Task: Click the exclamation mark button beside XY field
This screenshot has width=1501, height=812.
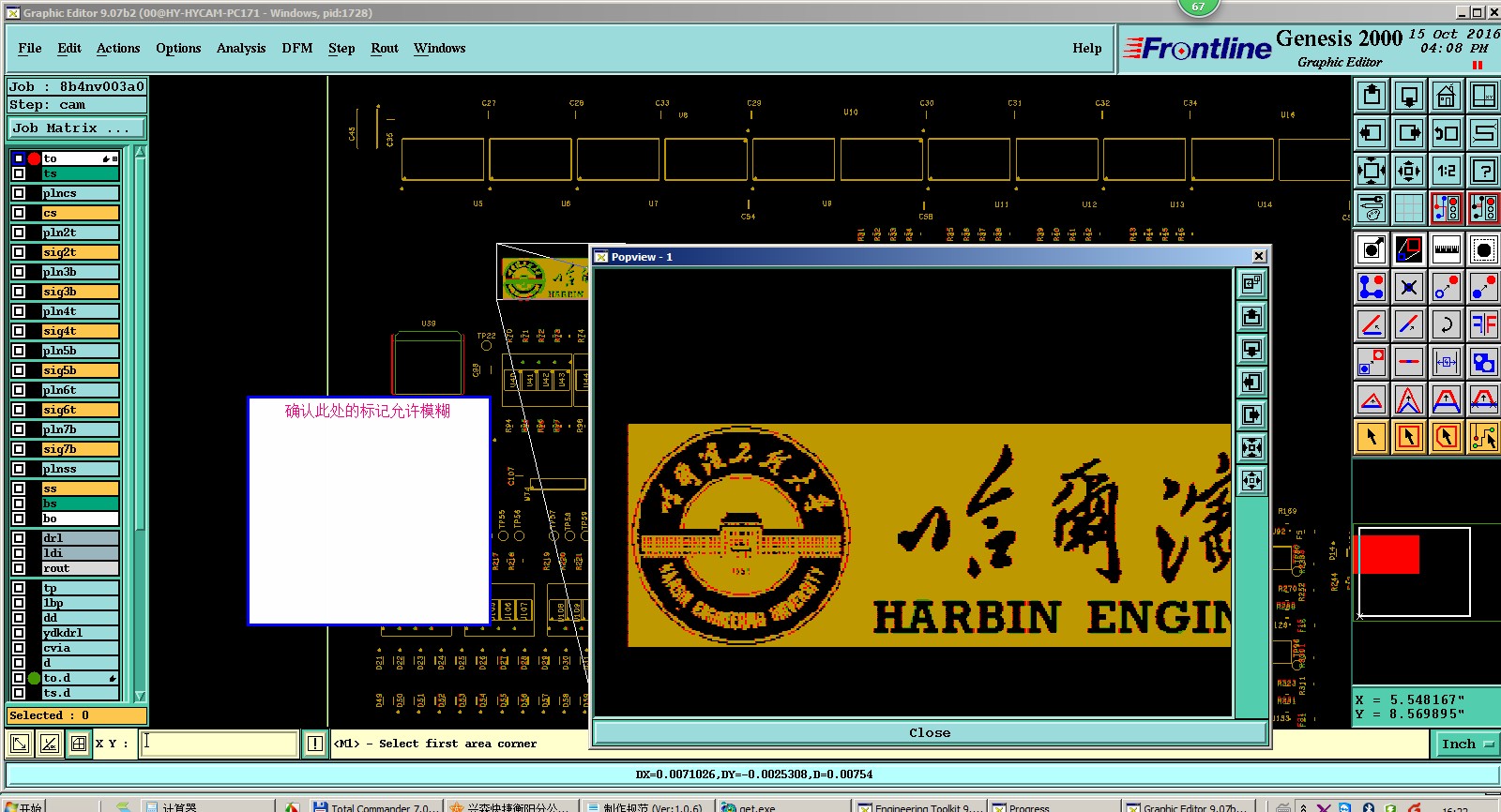Action: tap(315, 744)
